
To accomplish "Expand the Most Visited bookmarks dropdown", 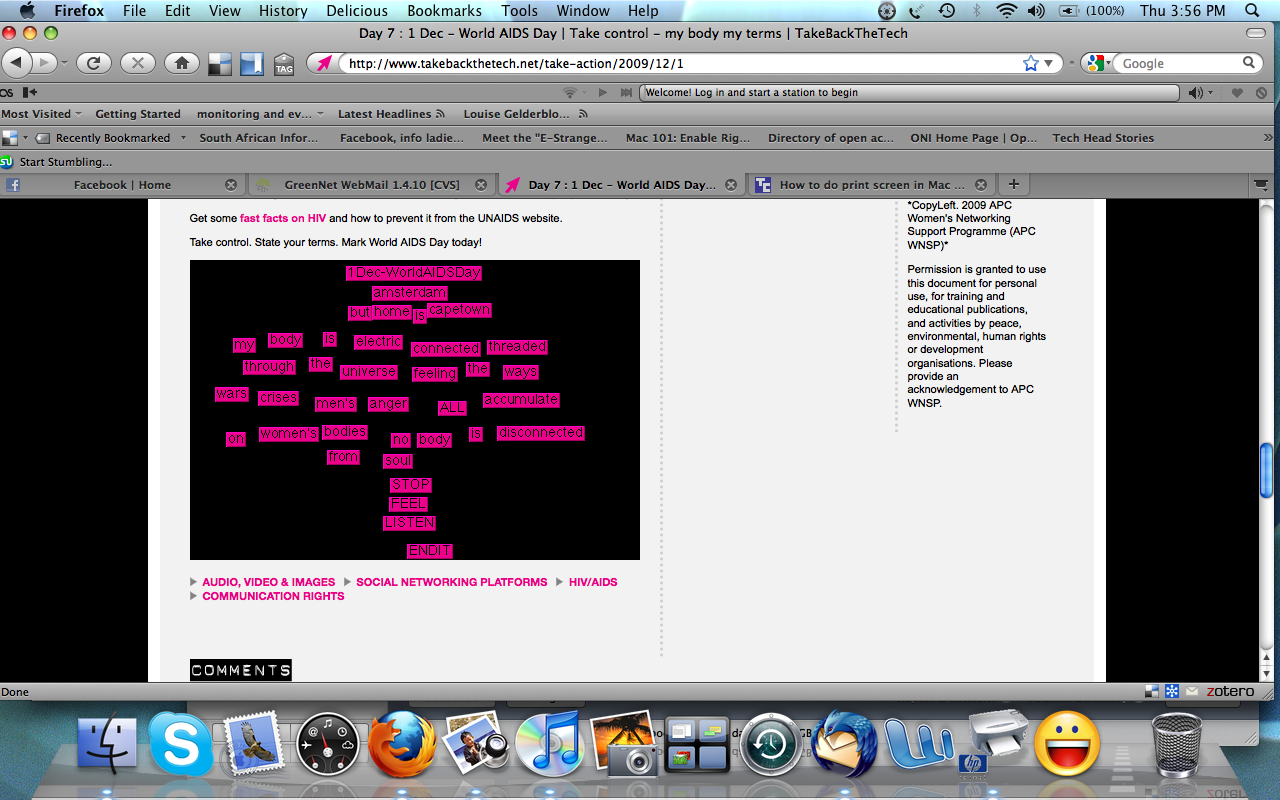I will tap(42, 114).
